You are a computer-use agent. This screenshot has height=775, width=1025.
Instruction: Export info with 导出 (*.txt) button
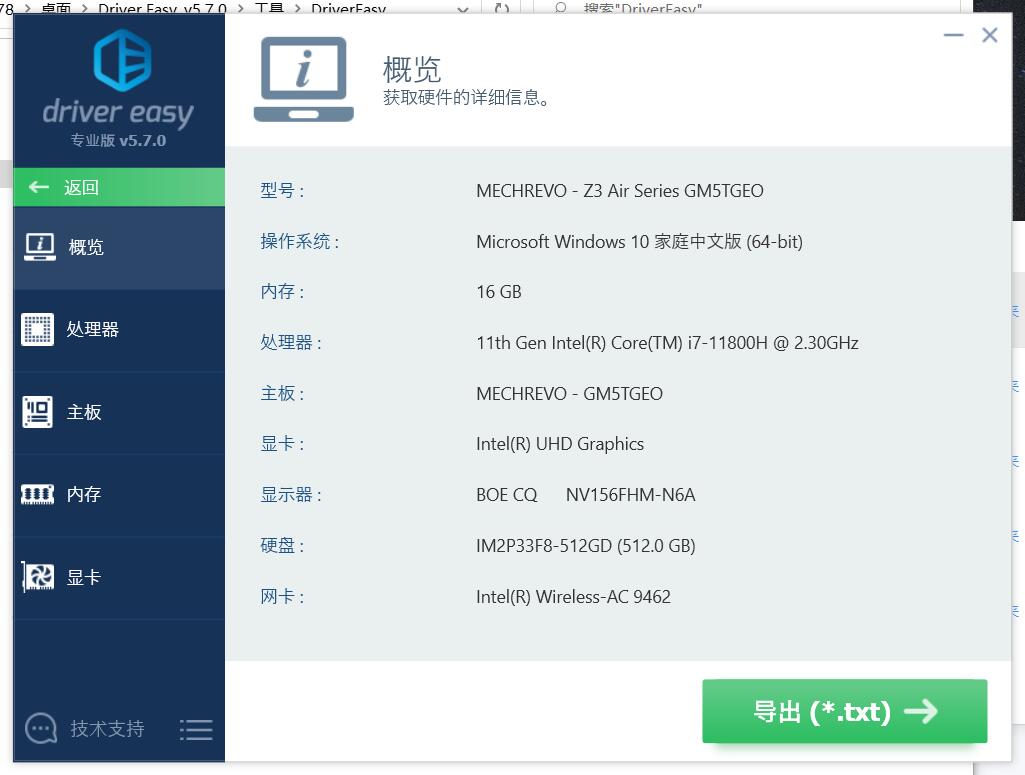[845, 711]
